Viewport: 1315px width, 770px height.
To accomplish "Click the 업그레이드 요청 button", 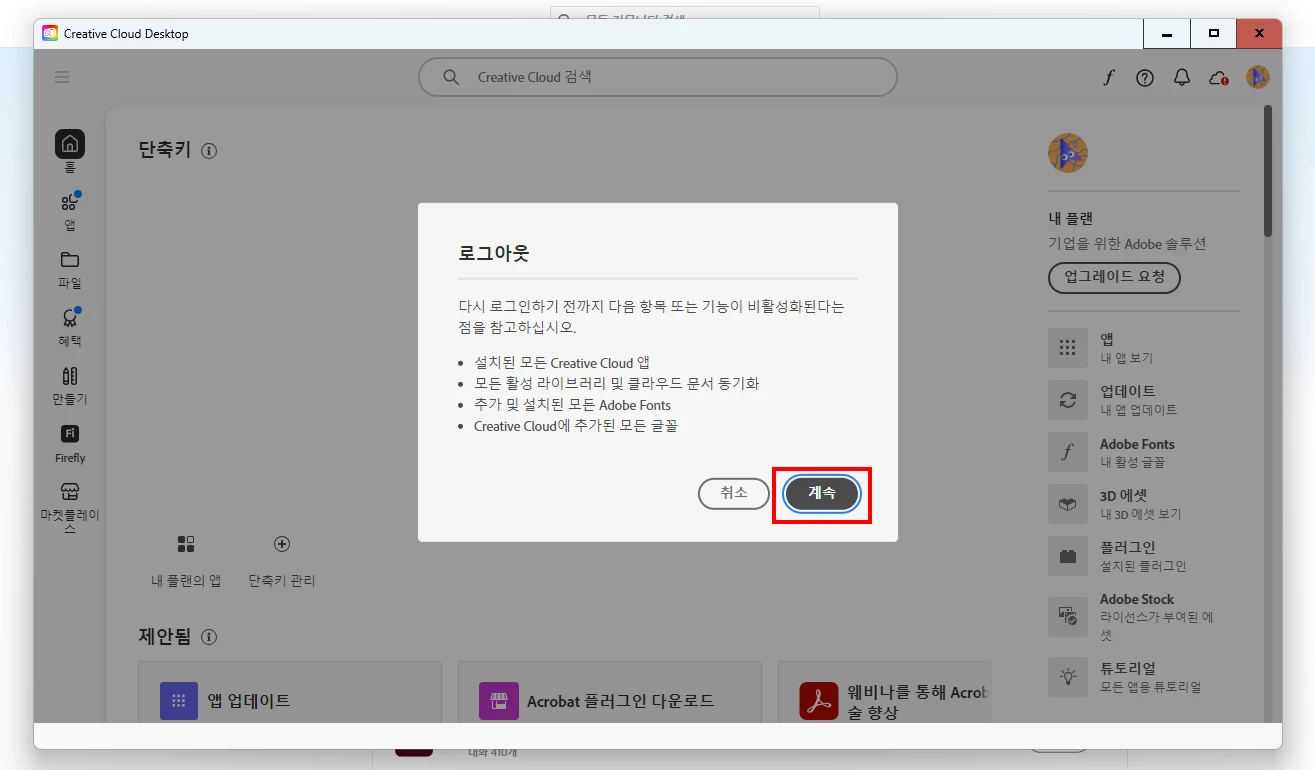I will coord(1114,277).
